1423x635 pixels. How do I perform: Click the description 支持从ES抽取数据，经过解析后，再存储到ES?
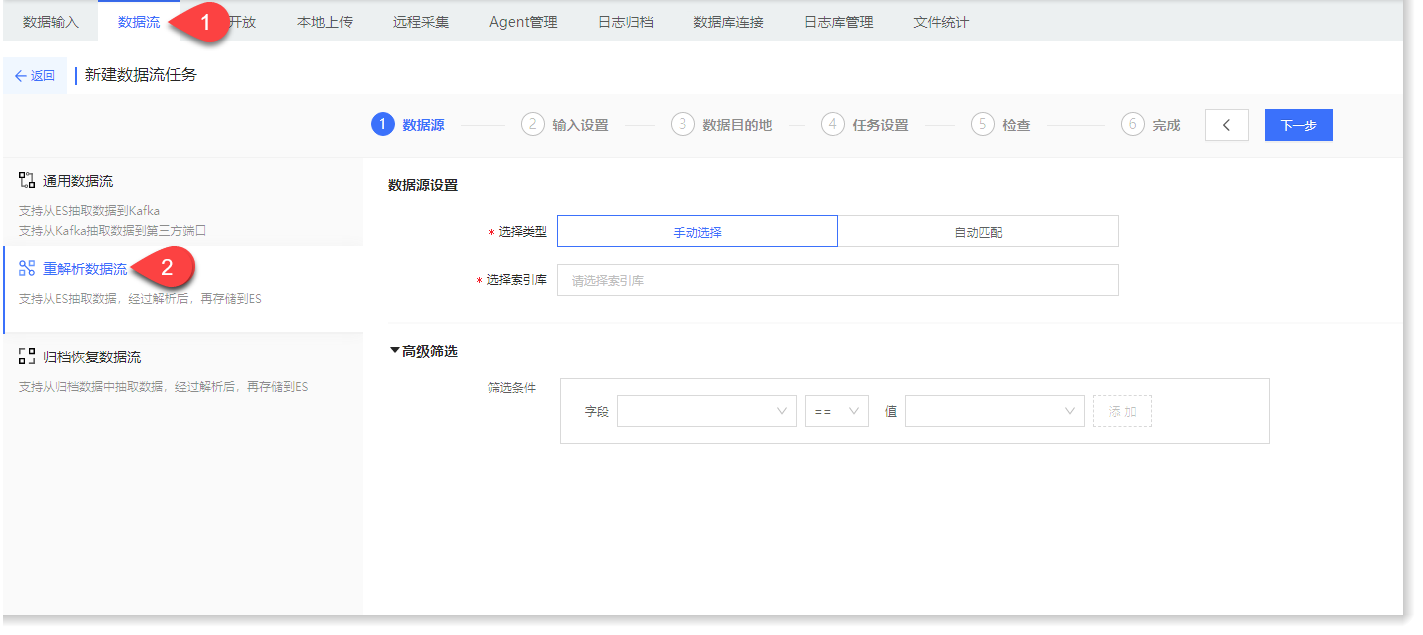[140, 298]
